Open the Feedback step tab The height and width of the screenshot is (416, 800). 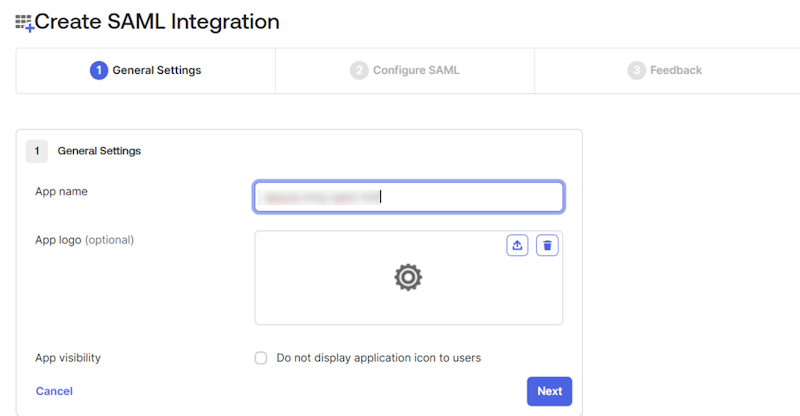(x=665, y=70)
